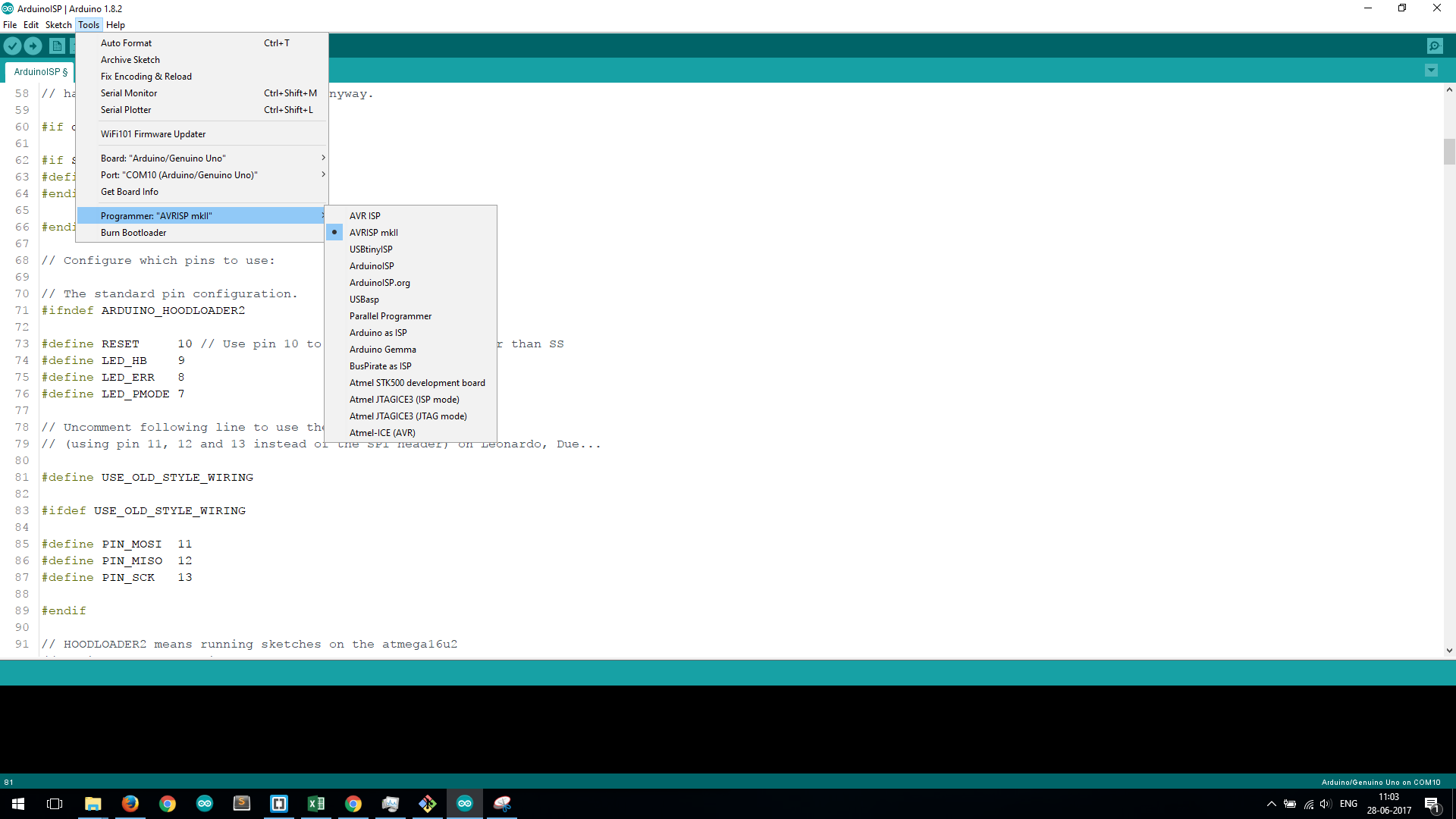
Task: Click the Tools menu
Action: click(x=89, y=25)
